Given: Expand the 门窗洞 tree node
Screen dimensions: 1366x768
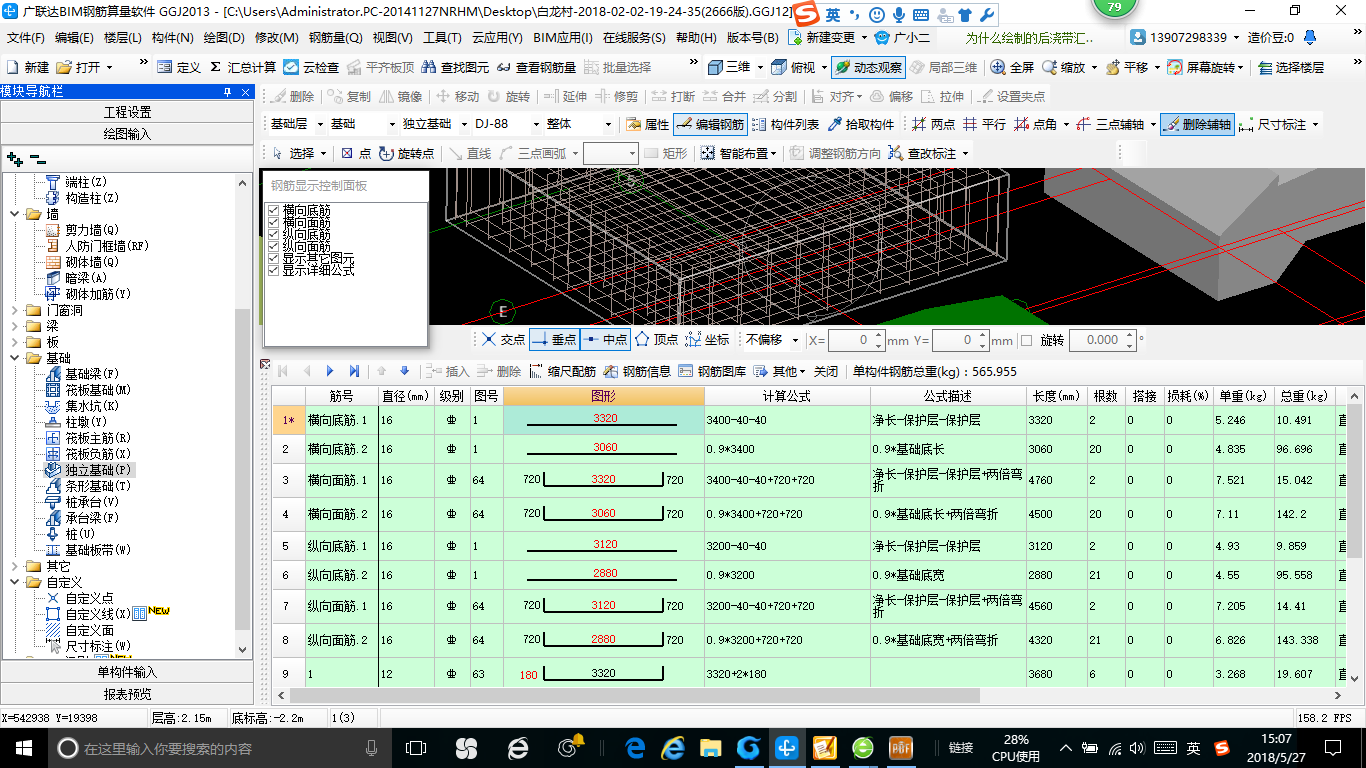Looking at the screenshot, I should point(14,311).
